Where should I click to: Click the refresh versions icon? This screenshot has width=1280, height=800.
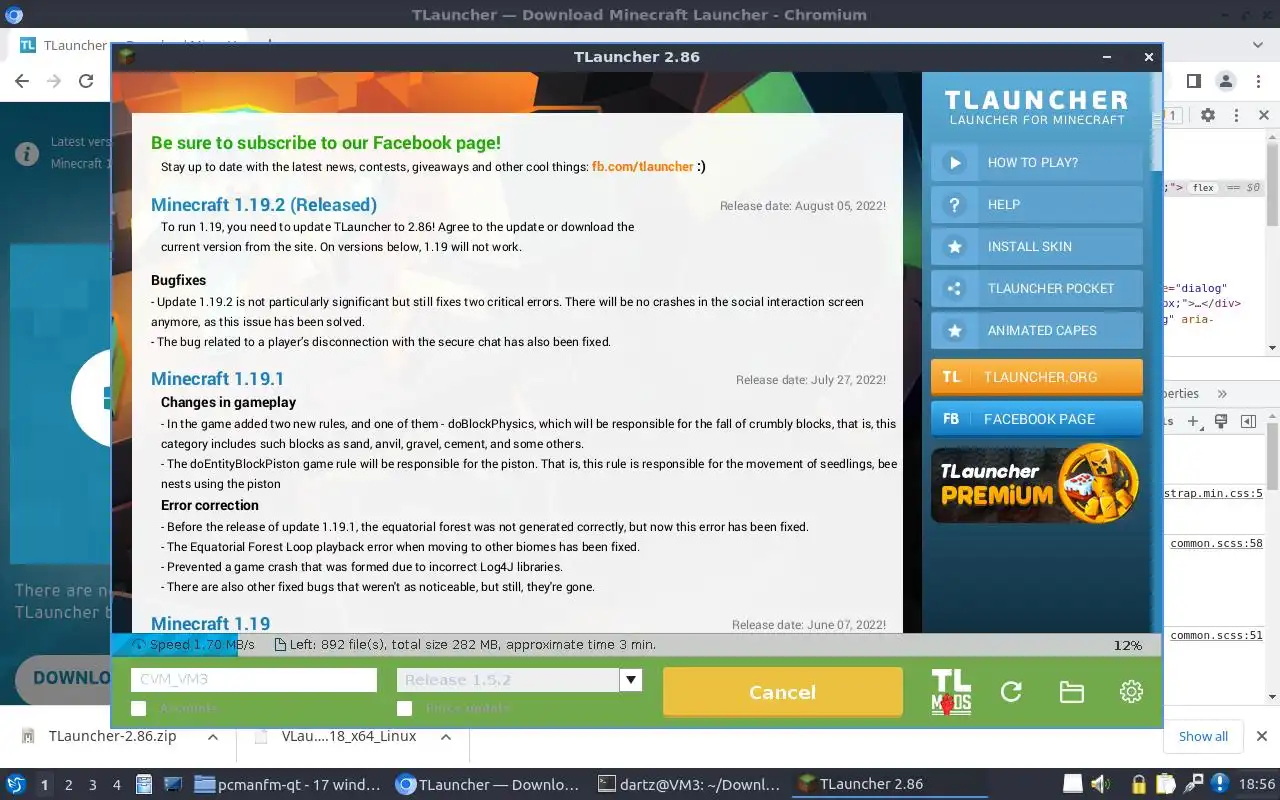[1011, 692]
